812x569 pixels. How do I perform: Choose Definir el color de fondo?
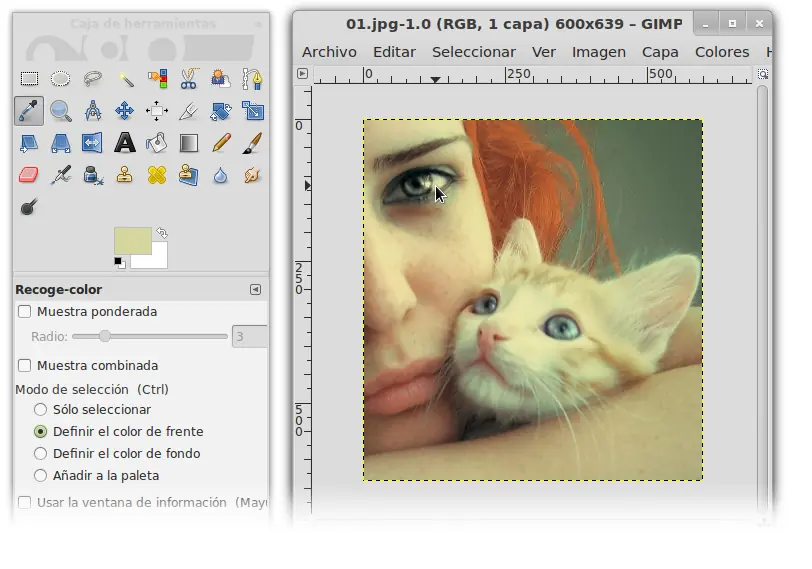click(x=40, y=454)
